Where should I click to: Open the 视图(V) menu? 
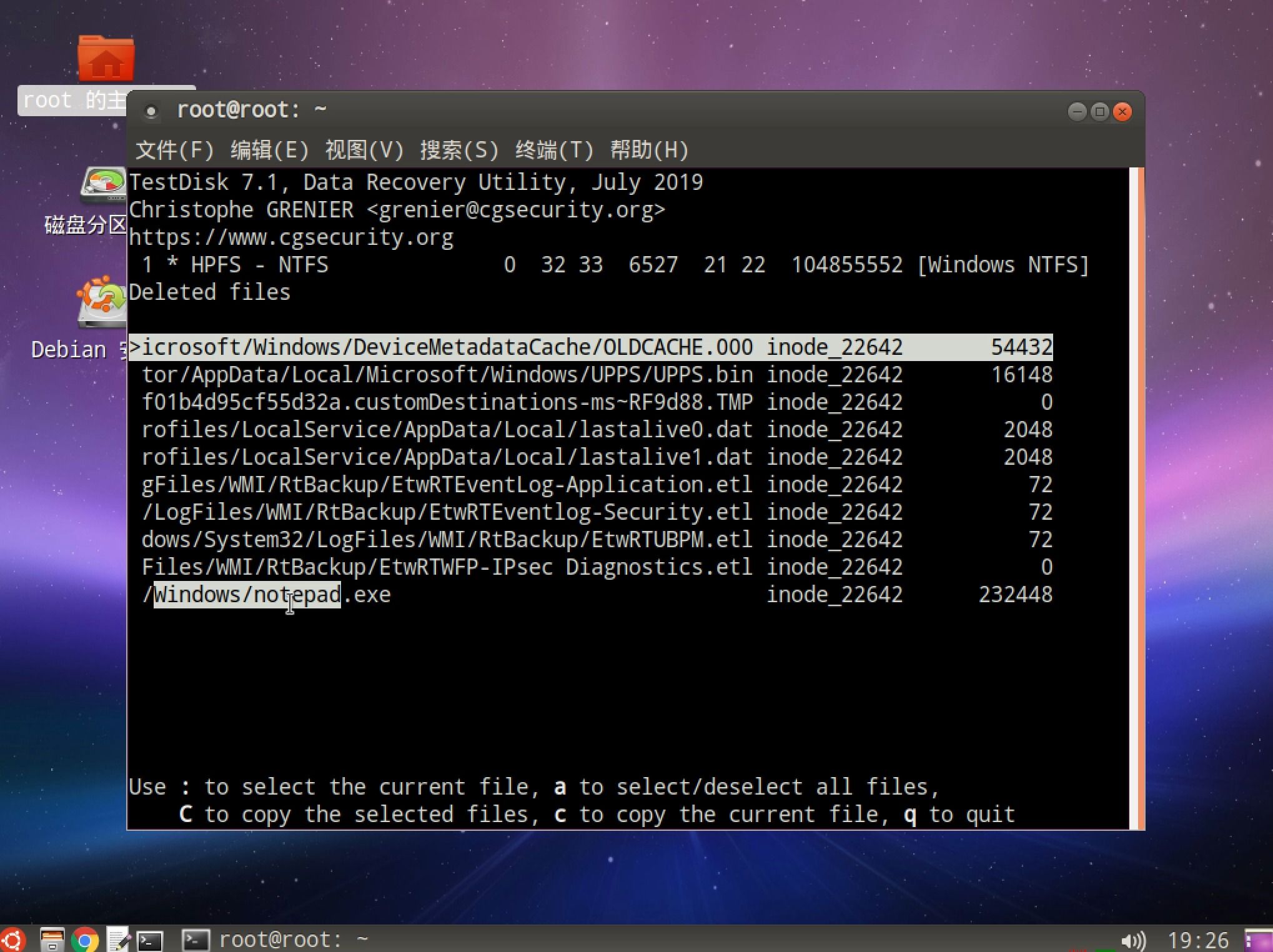[x=365, y=150]
